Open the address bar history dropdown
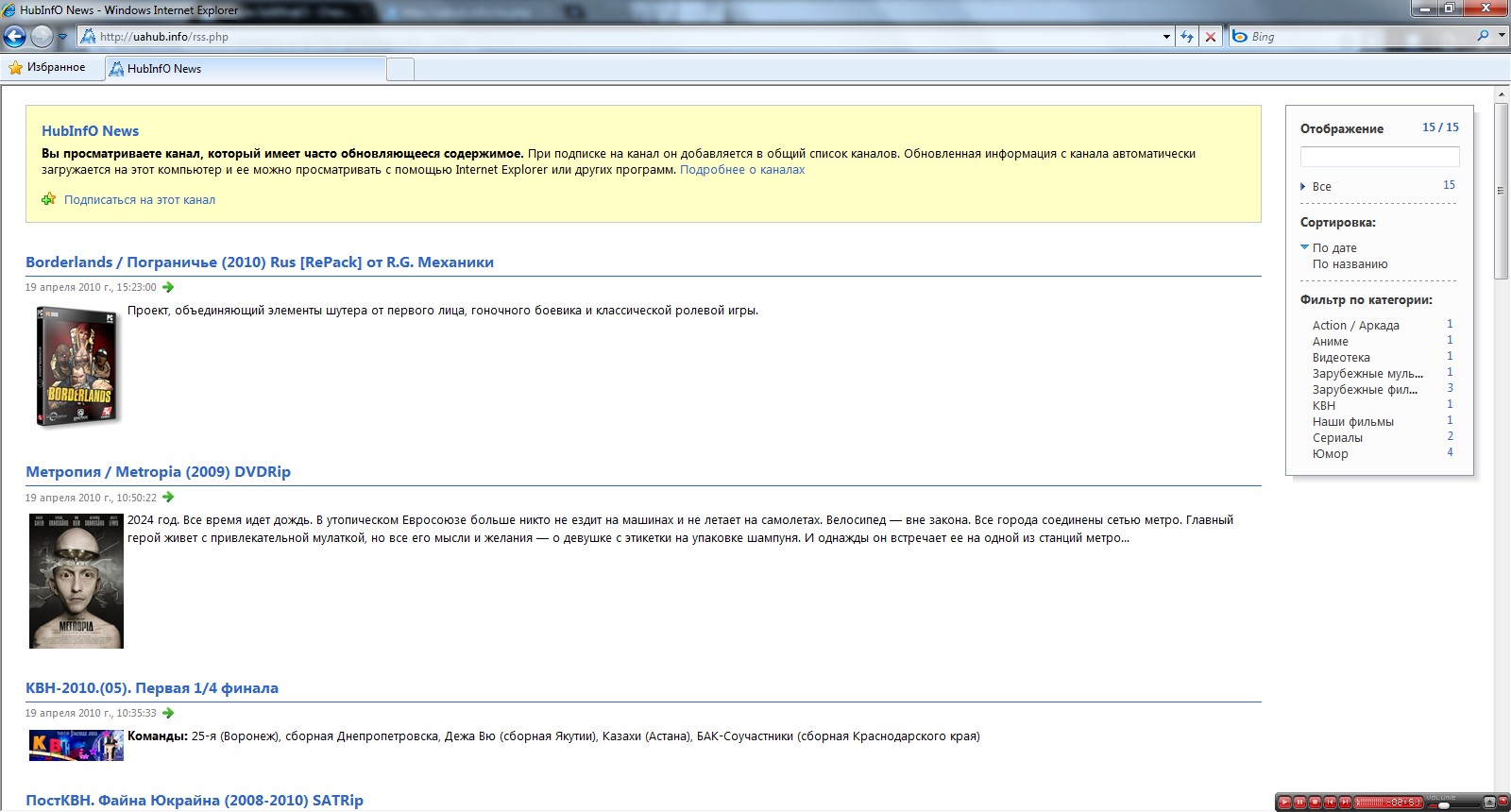Viewport: 1511px width, 812px height. point(1166,37)
